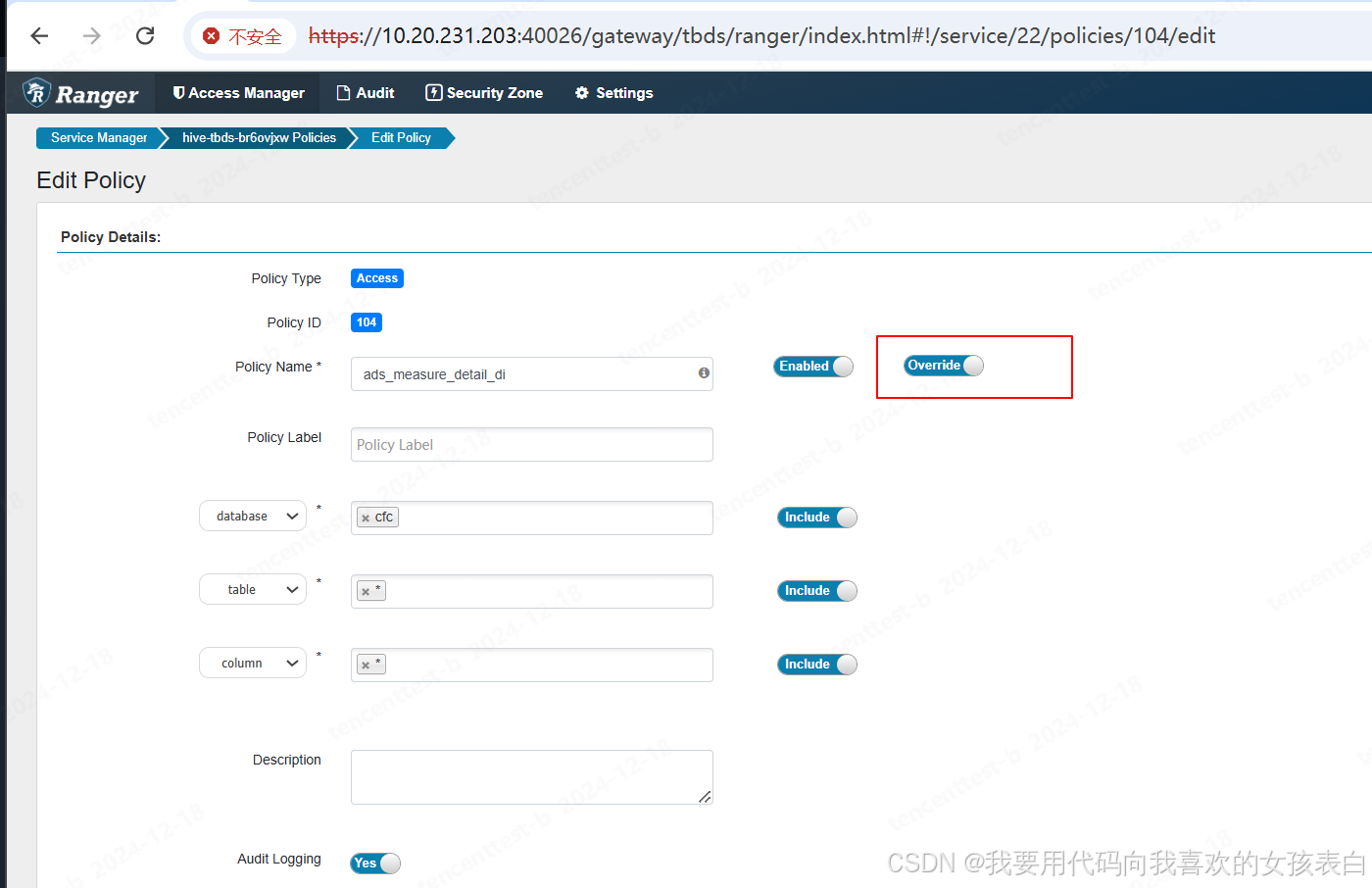This screenshot has width=1372, height=888.
Task: Open the column resource type dropdown
Action: coord(252,663)
